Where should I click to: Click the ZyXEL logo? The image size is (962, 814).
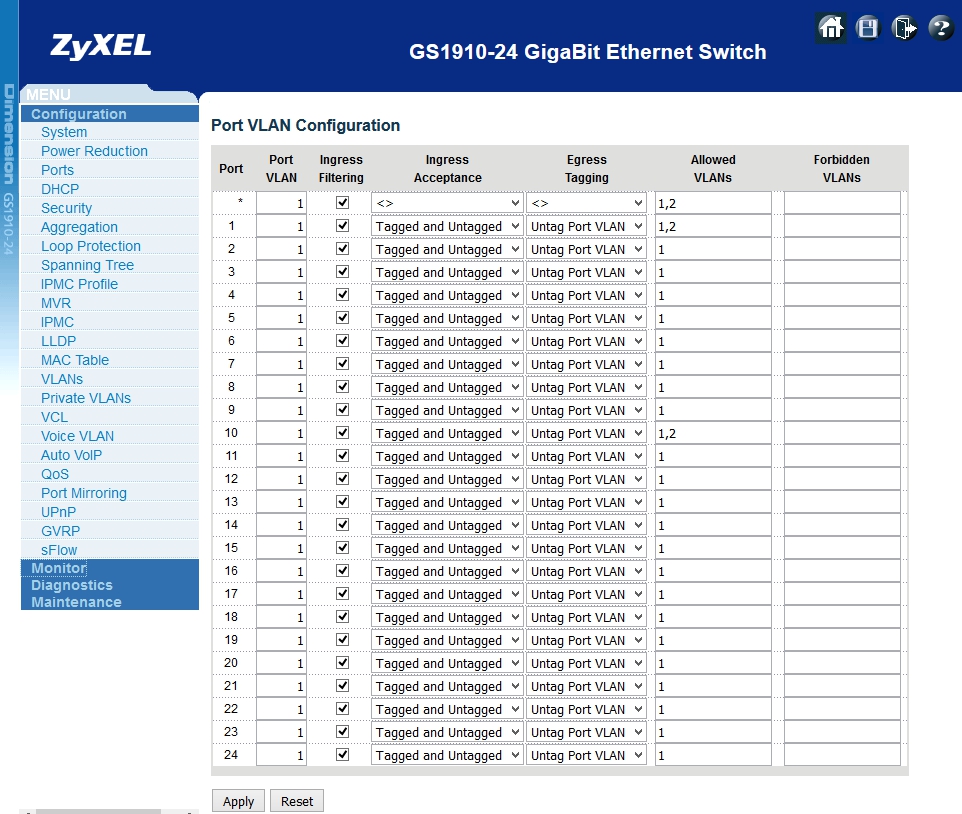101,46
